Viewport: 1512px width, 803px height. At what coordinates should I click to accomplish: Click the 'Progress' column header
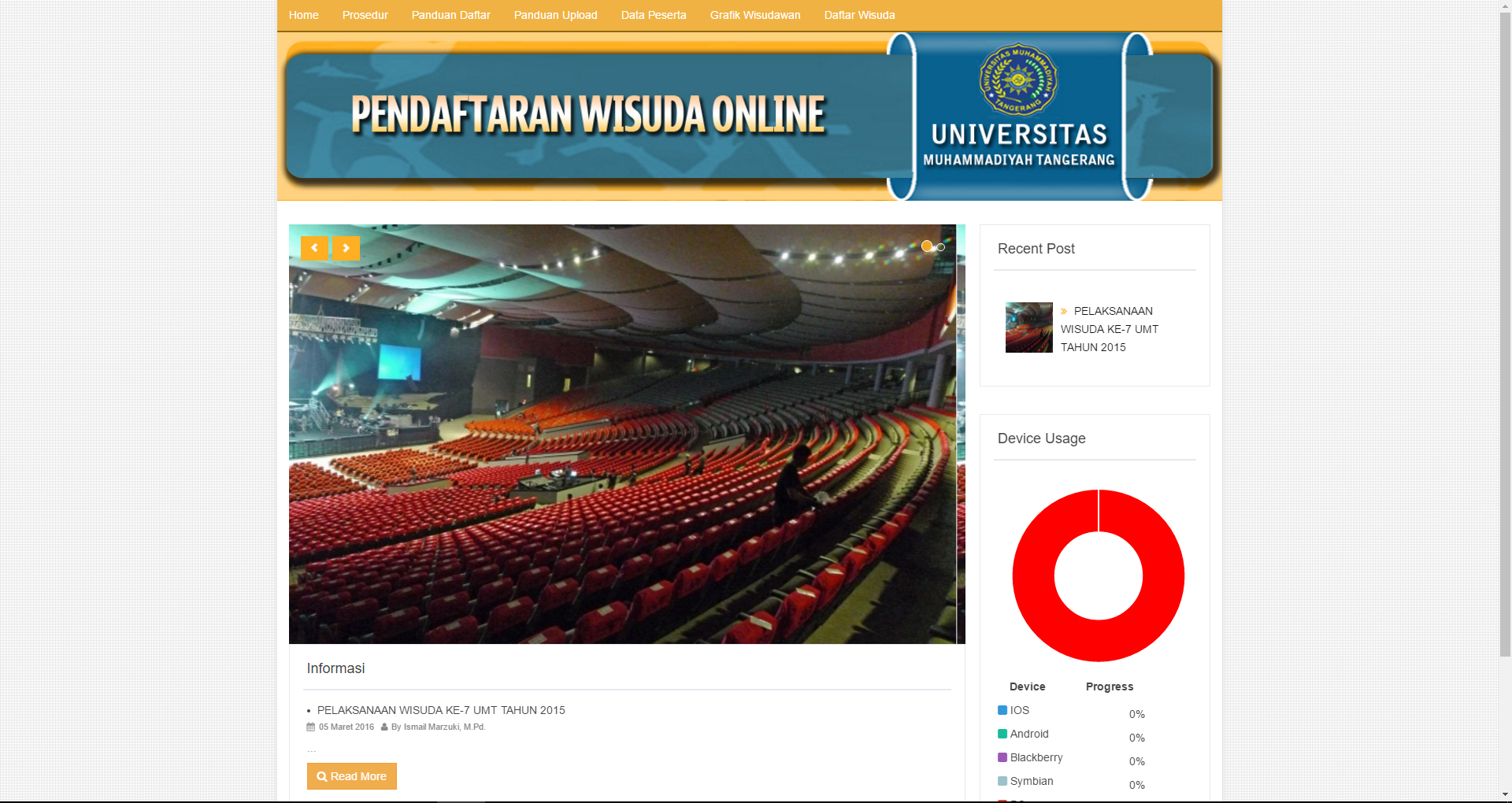1110,686
